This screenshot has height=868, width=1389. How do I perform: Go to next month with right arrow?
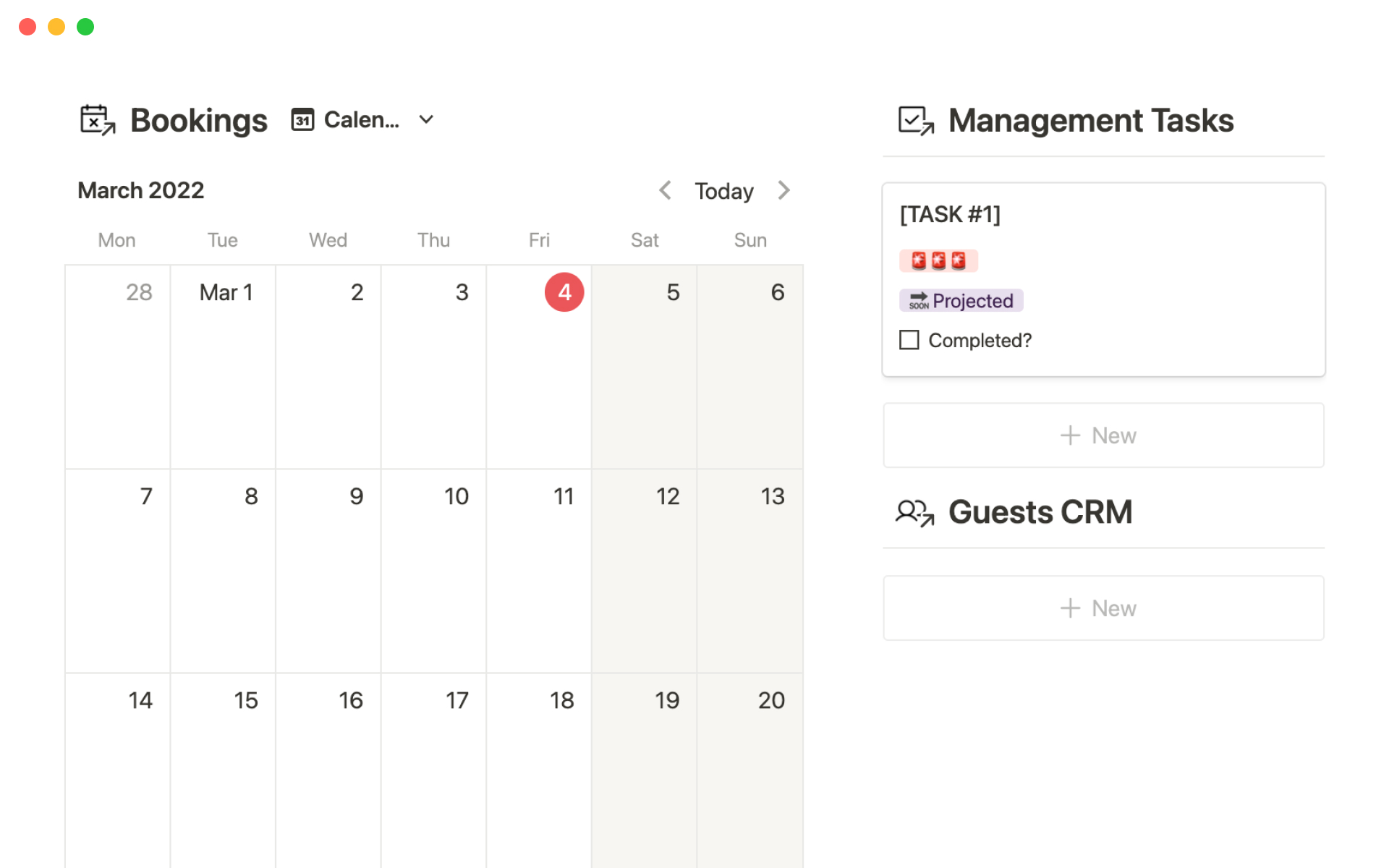pyautogui.click(x=783, y=191)
